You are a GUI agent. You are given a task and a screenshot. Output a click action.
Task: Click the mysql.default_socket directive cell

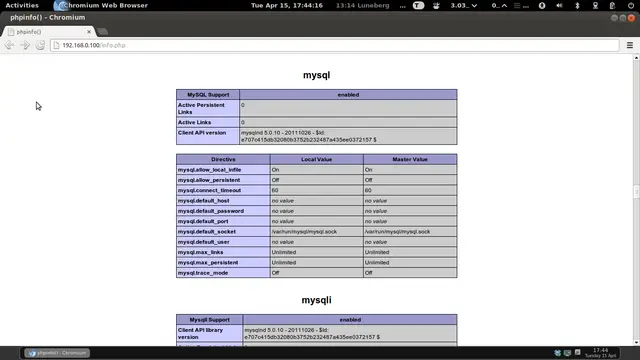pos(223,231)
